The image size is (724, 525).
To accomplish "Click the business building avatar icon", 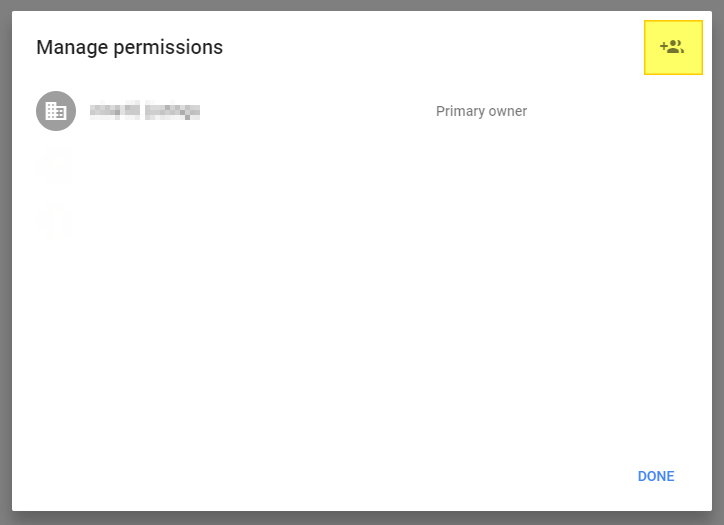I will (x=56, y=111).
